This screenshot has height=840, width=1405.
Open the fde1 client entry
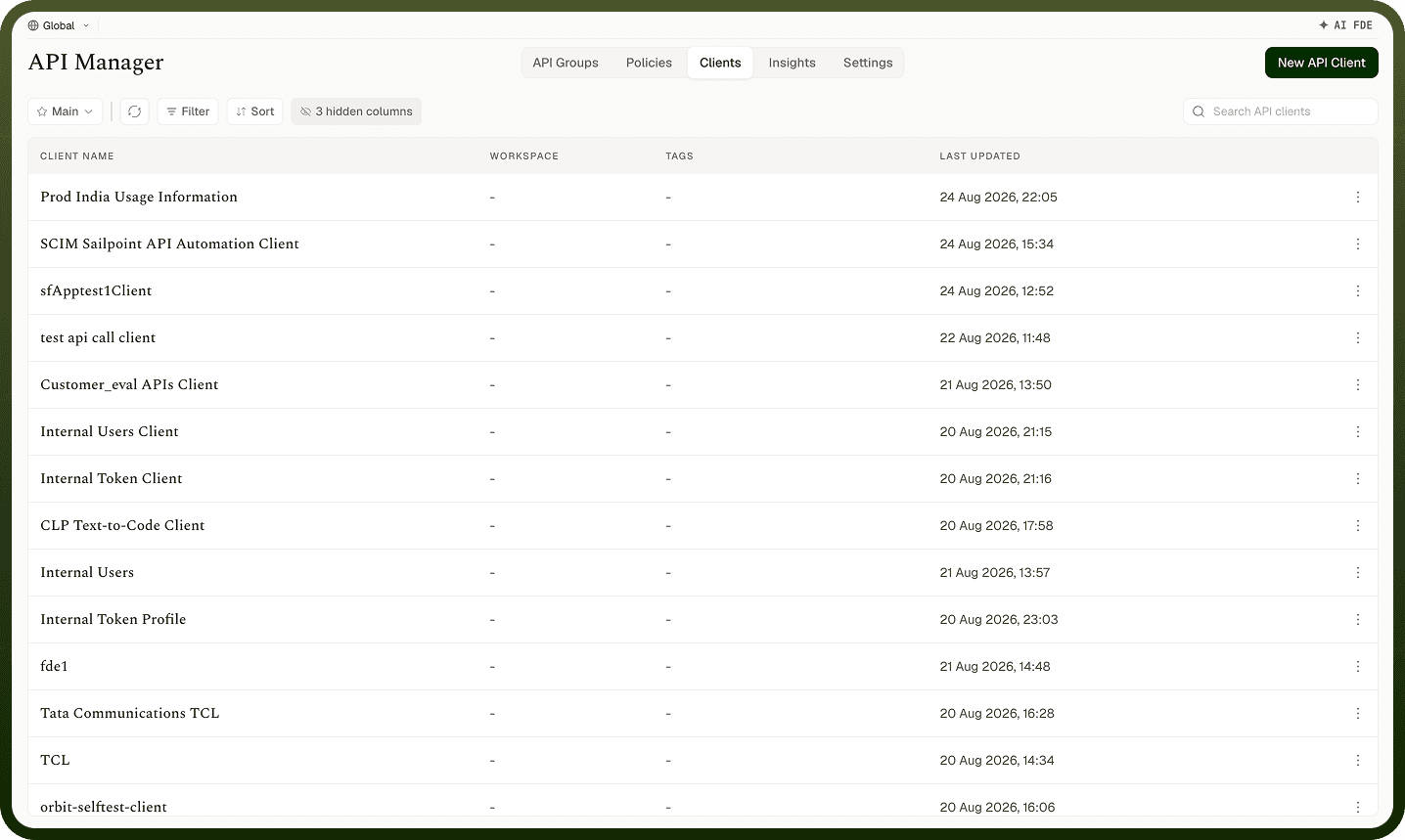click(x=54, y=666)
